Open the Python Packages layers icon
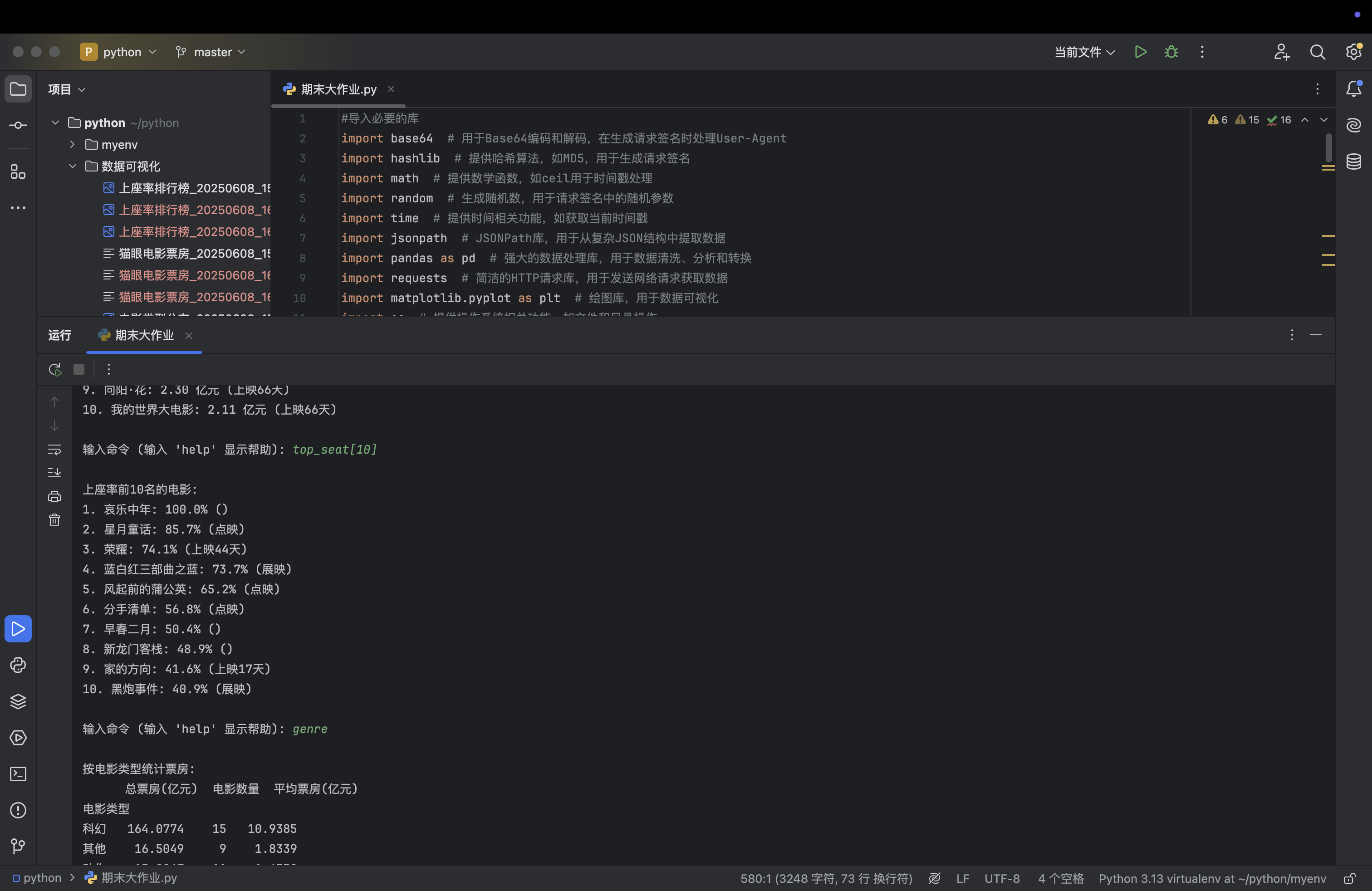The height and width of the screenshot is (891, 1372). [x=18, y=701]
